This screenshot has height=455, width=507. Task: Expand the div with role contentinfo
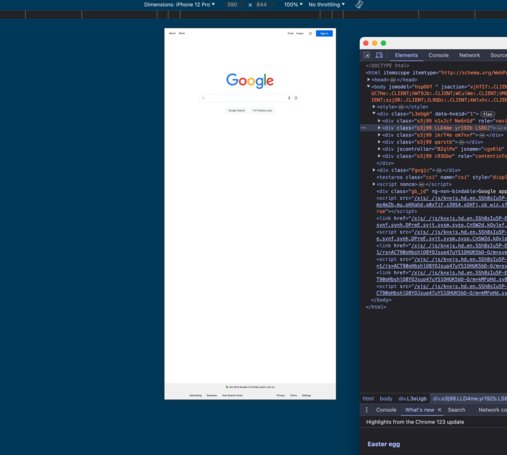click(379, 156)
